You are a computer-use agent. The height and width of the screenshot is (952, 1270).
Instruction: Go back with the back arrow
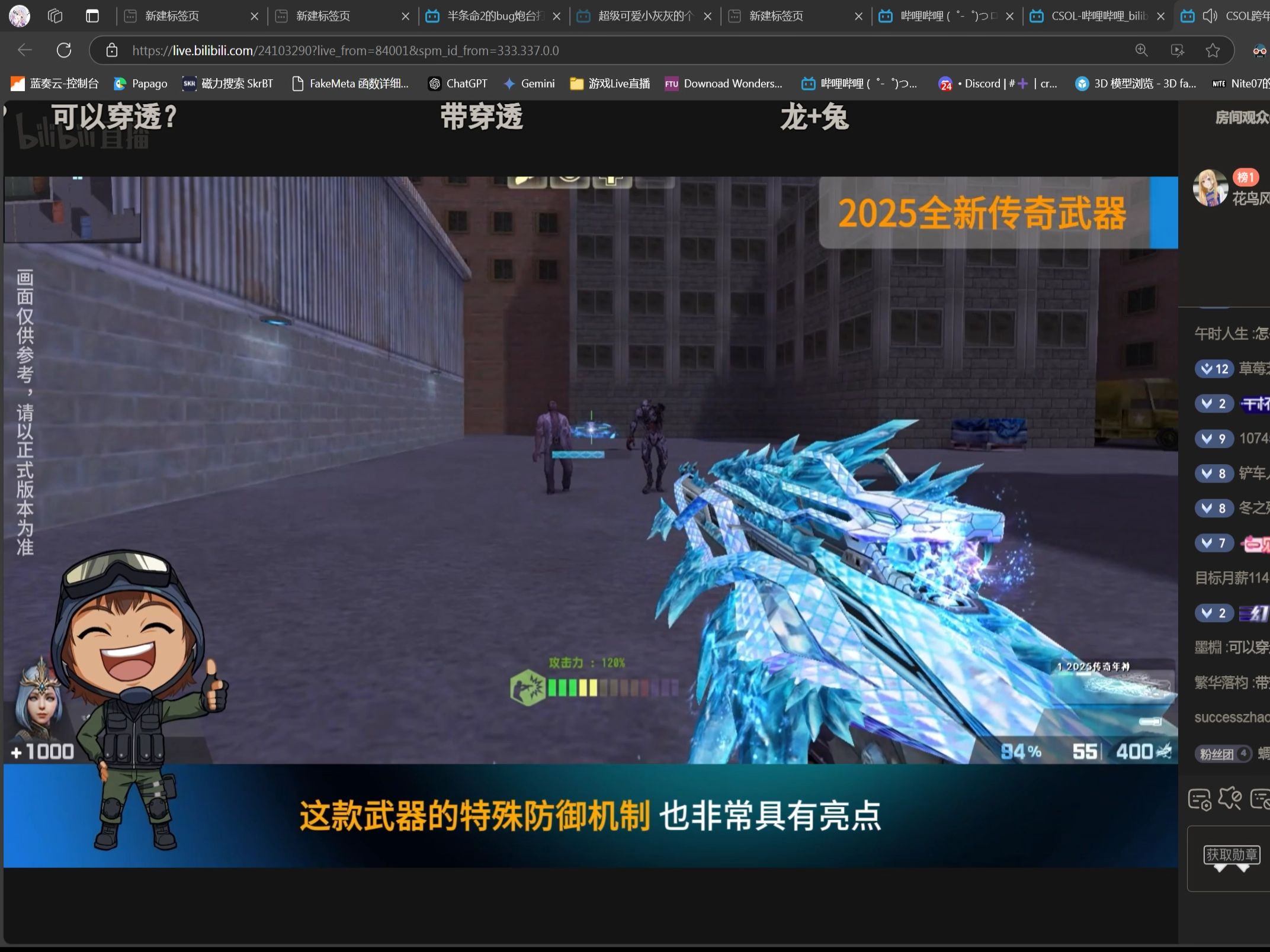click(x=25, y=50)
